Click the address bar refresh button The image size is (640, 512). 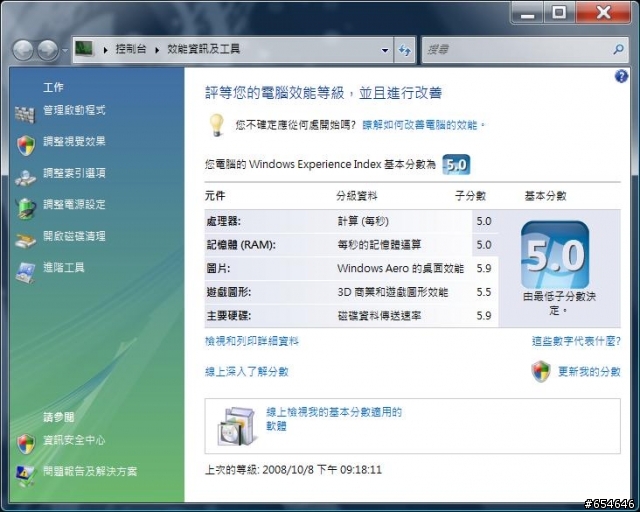[404, 50]
